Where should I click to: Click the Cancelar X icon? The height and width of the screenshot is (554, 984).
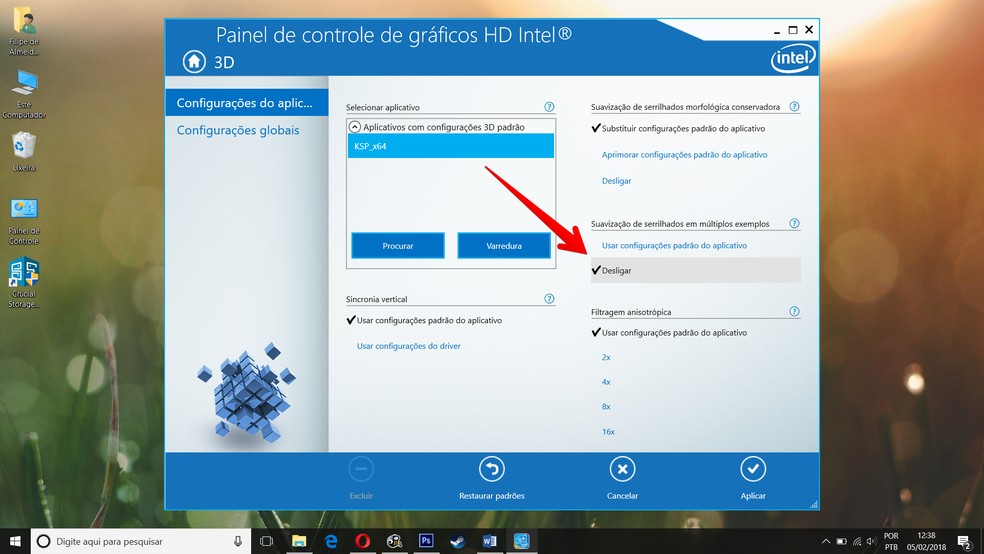pos(623,469)
